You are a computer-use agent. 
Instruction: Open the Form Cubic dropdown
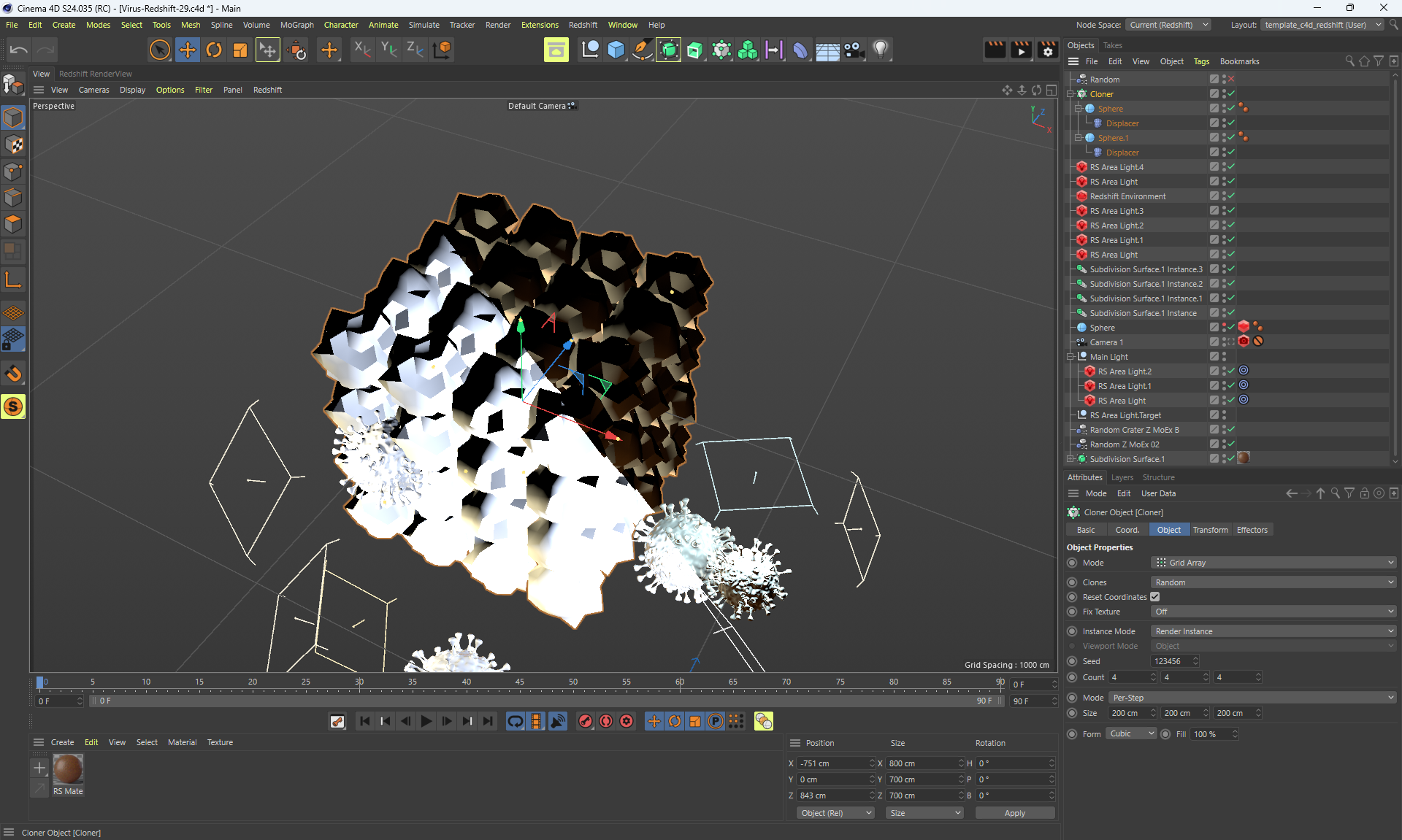pyautogui.click(x=1132, y=734)
